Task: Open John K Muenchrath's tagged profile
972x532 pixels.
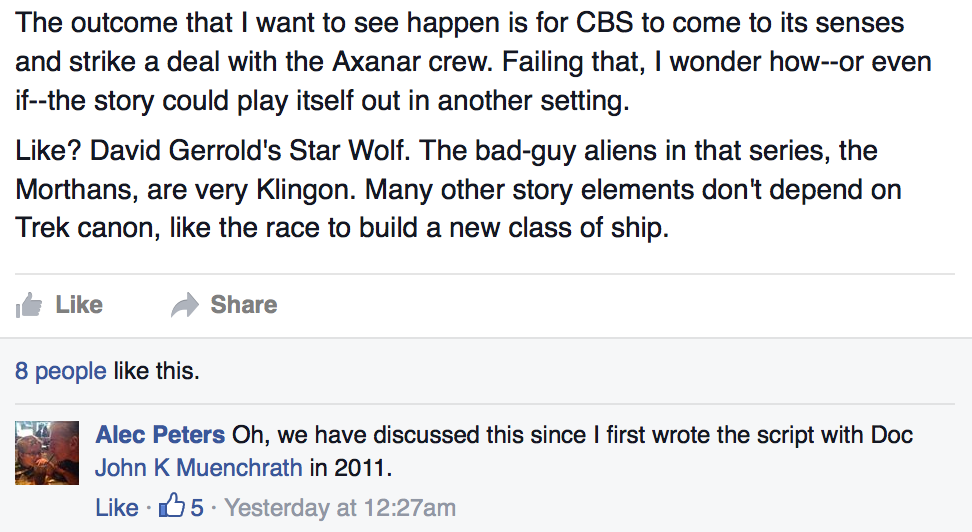Action: pos(198,468)
